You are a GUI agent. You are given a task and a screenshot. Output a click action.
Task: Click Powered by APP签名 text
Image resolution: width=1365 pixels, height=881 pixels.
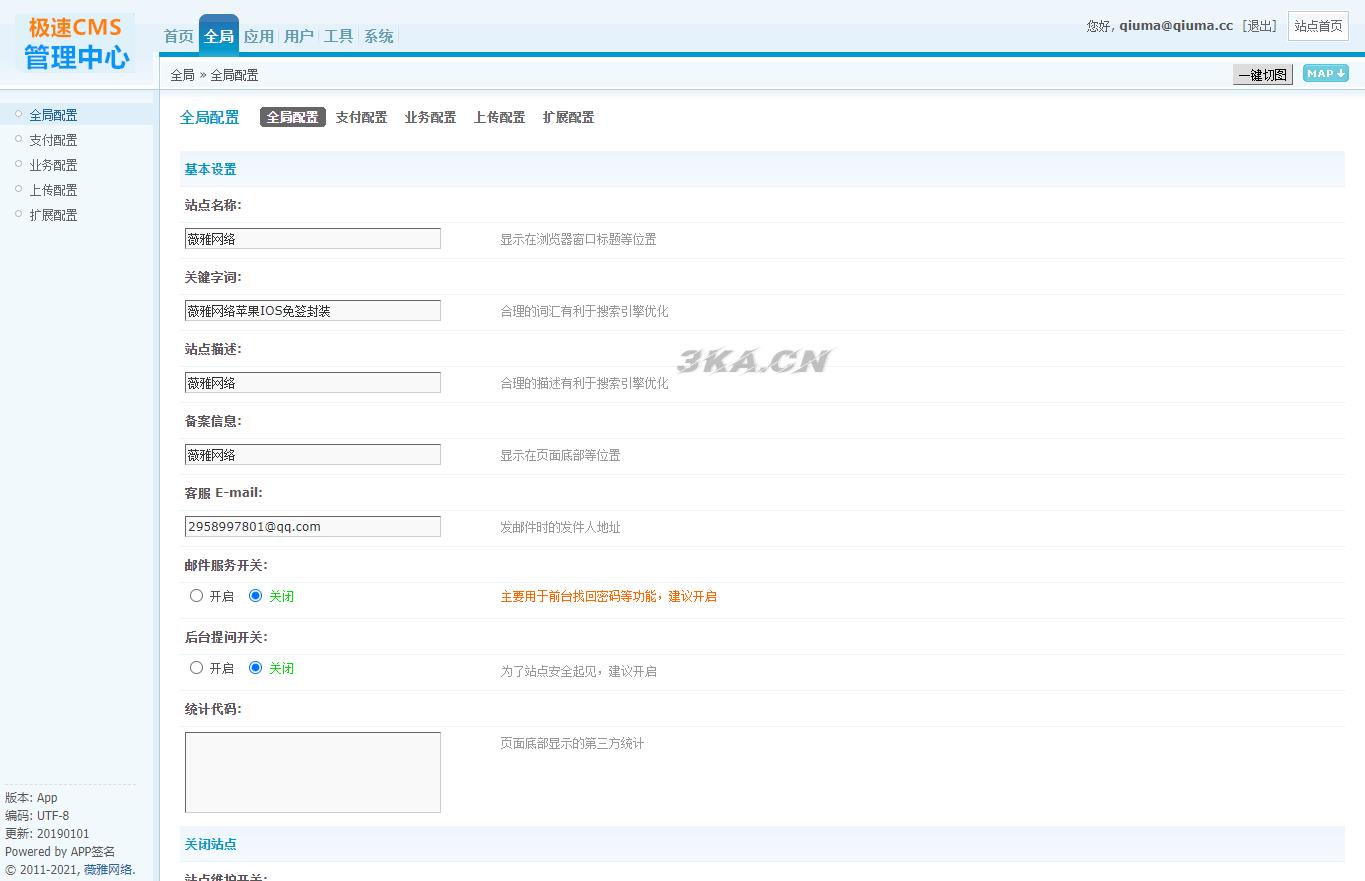click(x=60, y=852)
